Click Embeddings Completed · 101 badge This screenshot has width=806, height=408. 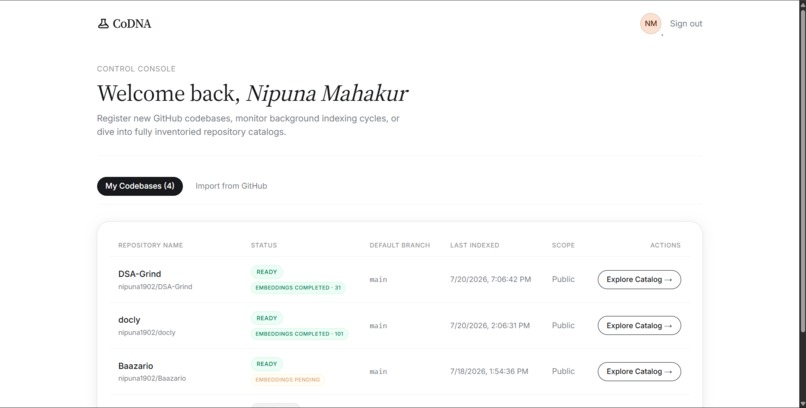click(x=299, y=334)
